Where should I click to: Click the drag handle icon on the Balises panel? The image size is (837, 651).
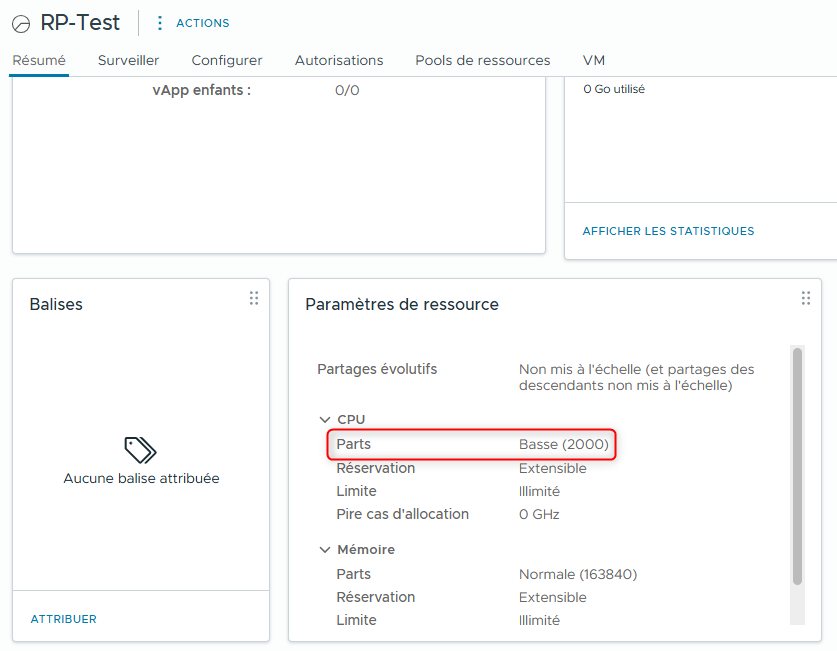253,297
